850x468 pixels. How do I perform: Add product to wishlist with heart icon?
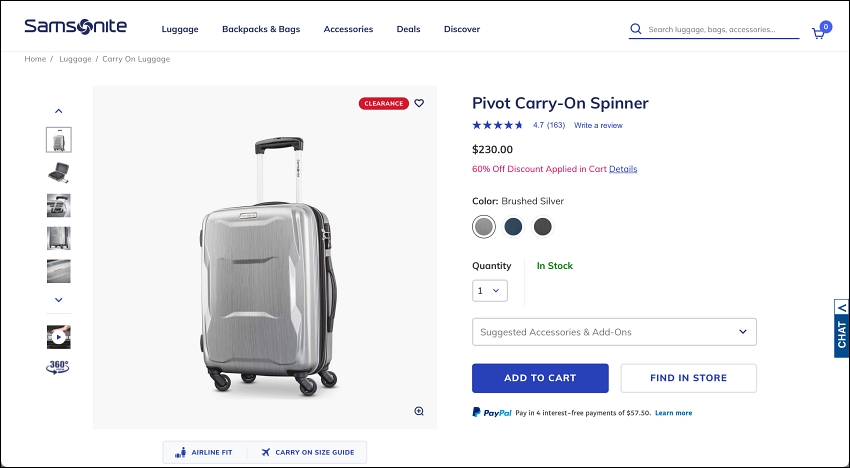click(x=419, y=103)
